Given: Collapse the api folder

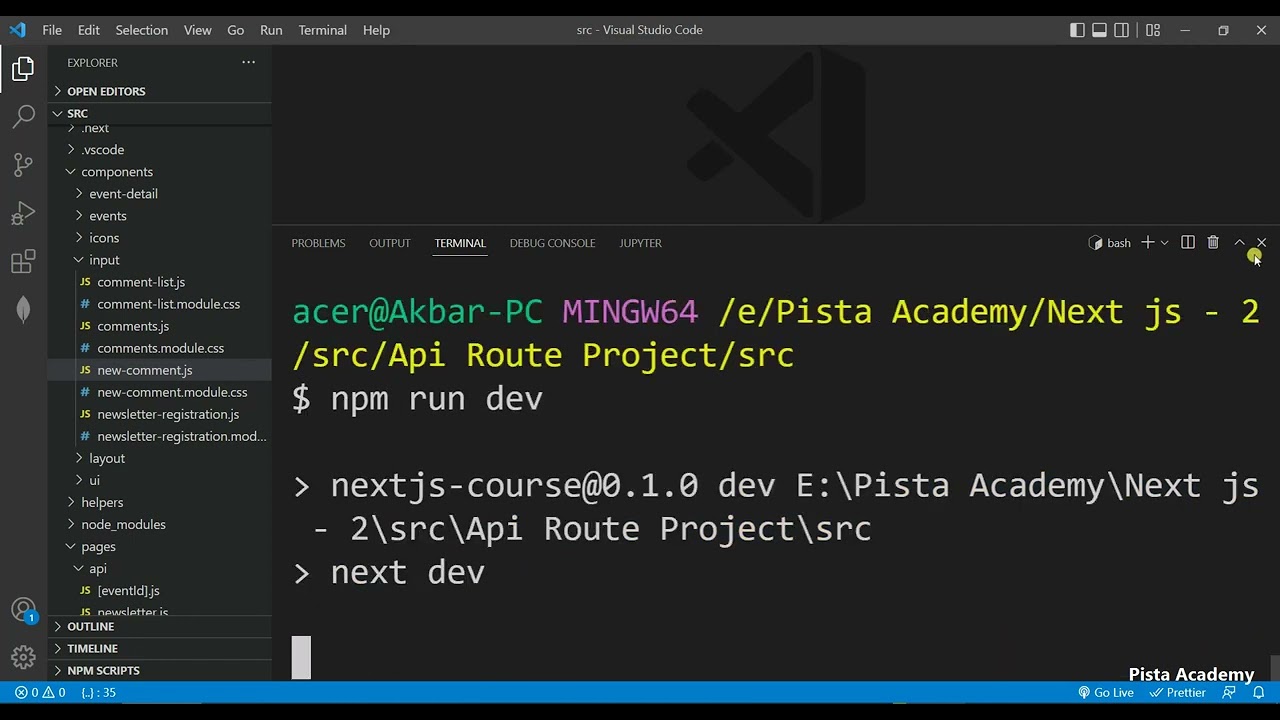Looking at the screenshot, I should (x=160, y=568).
